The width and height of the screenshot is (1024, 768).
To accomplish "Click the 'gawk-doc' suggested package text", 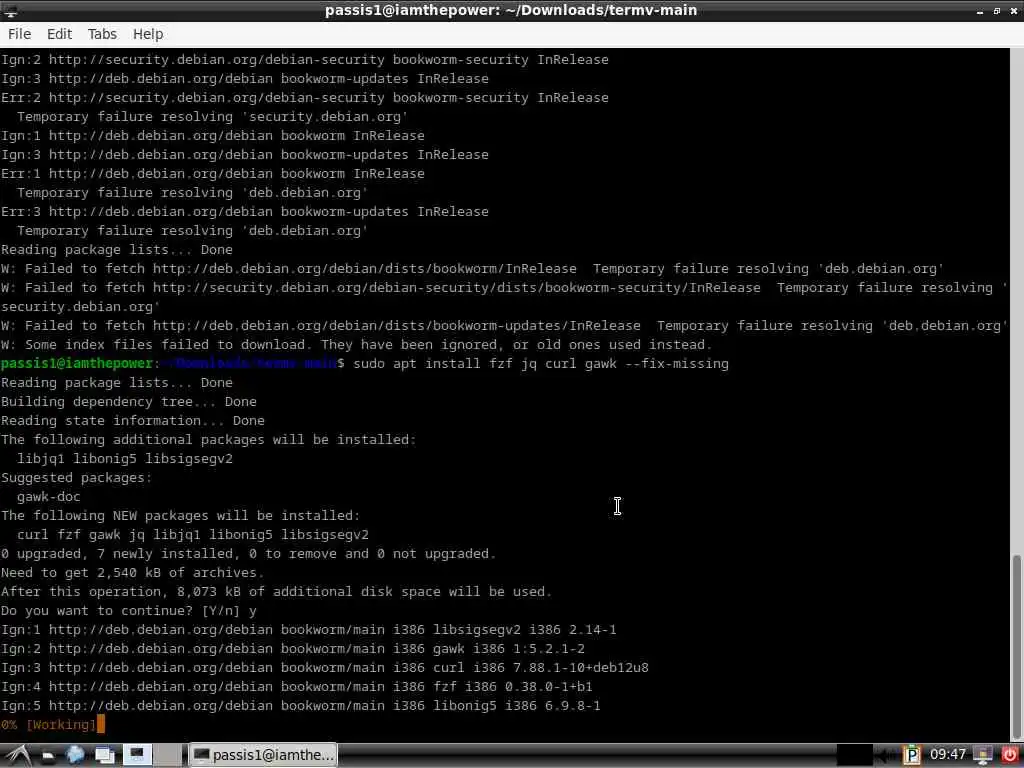I will (48, 497).
